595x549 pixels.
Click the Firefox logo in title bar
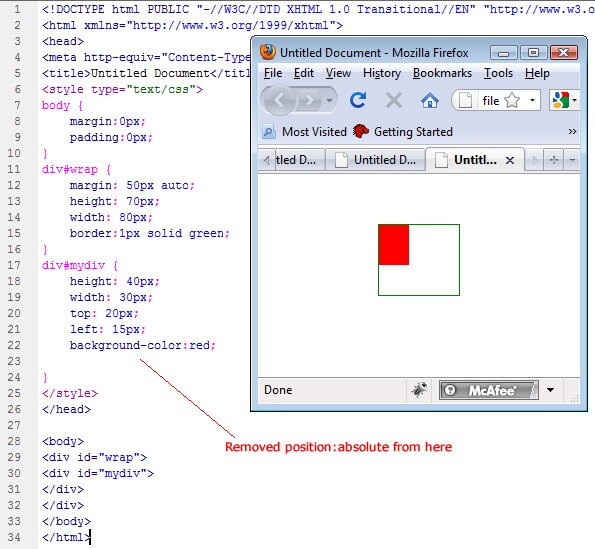pyautogui.click(x=268, y=52)
